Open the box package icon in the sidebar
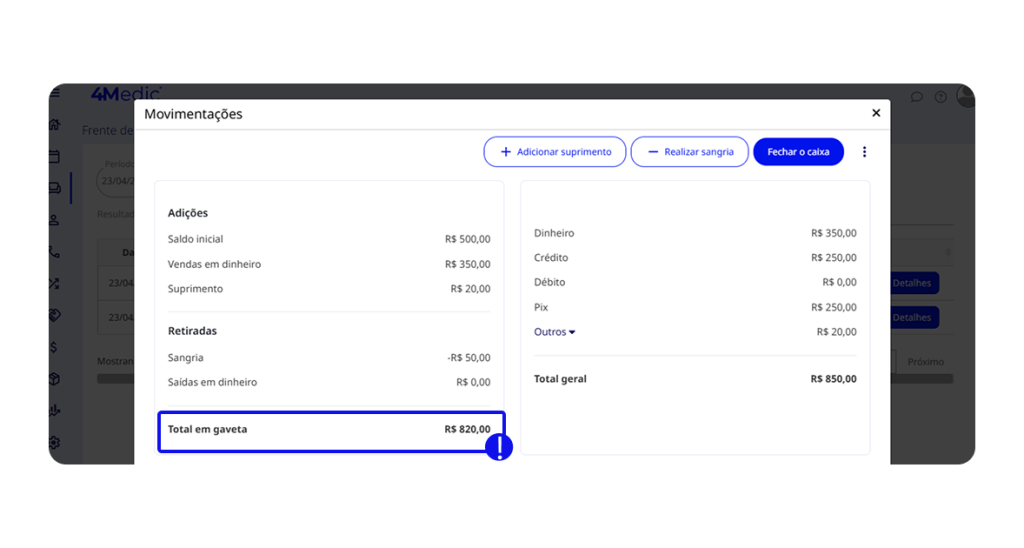This screenshot has height=548, width=1024. [55, 379]
